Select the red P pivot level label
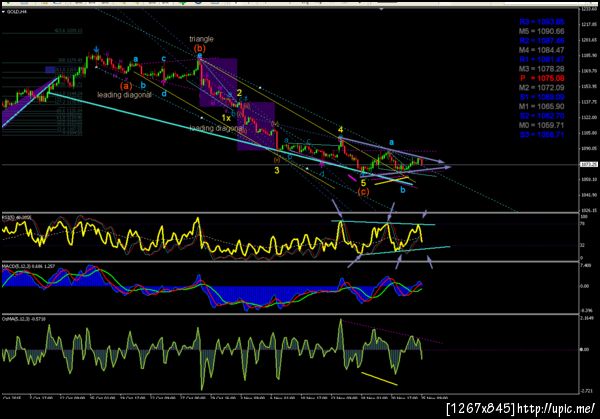The image size is (600, 419). pyautogui.click(x=541, y=78)
